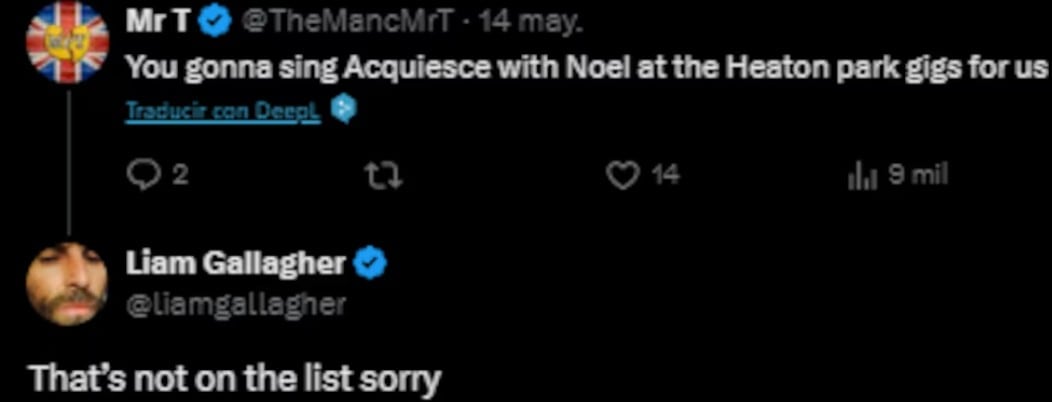
Task: Click Liam Gallagher's blue verified badge
Action: pos(373,264)
